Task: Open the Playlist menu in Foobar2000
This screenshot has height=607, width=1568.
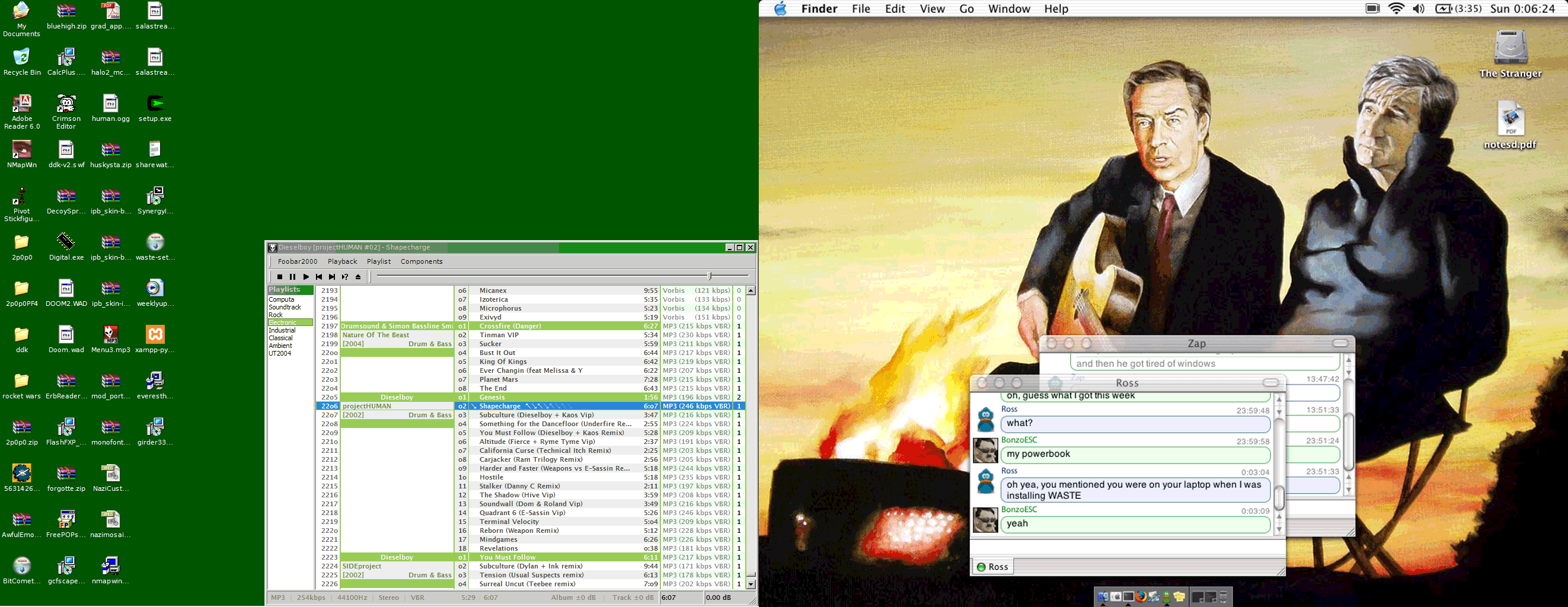Action: 379,261
